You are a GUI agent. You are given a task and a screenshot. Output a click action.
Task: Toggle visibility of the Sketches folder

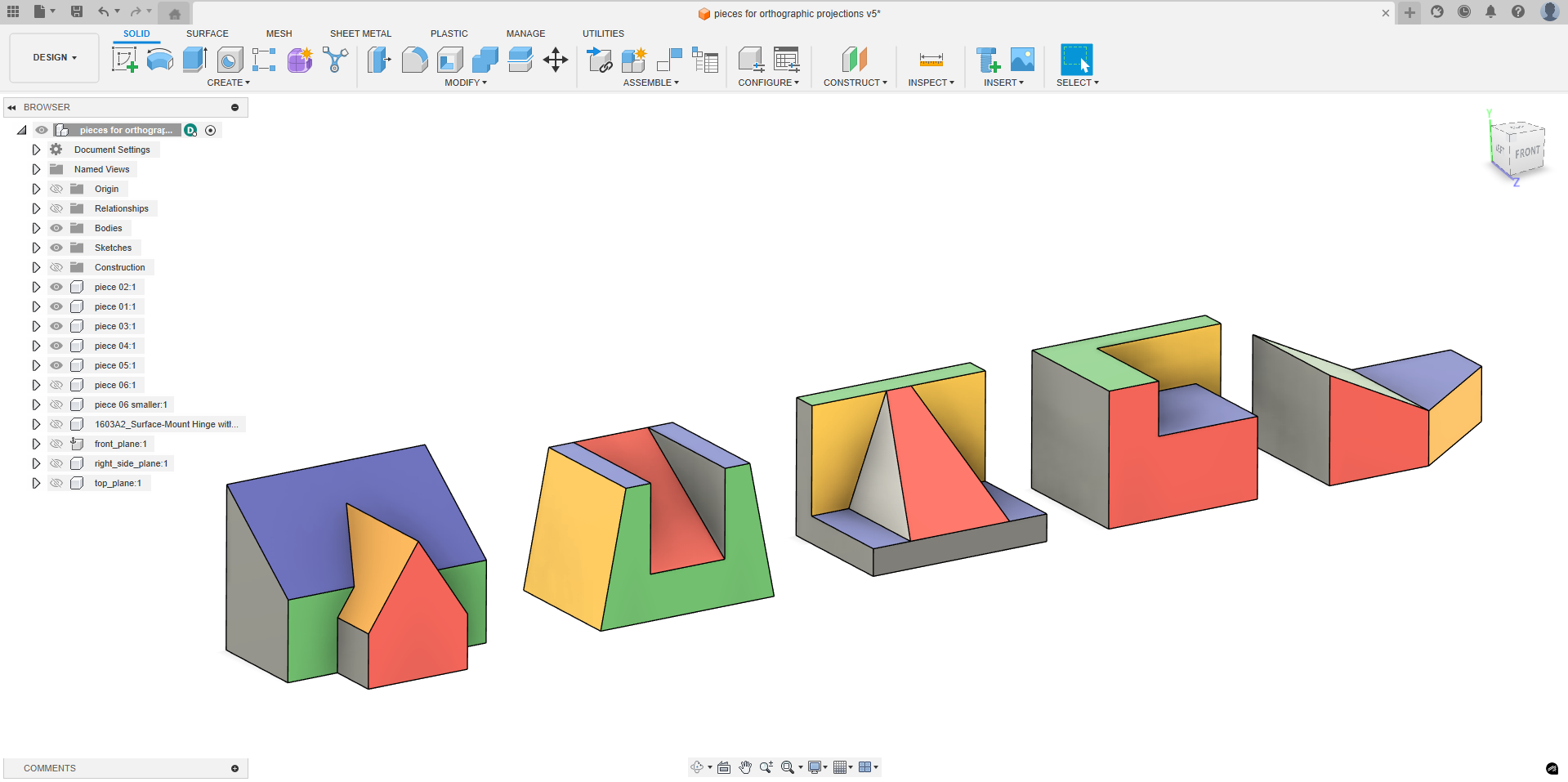pos(56,248)
